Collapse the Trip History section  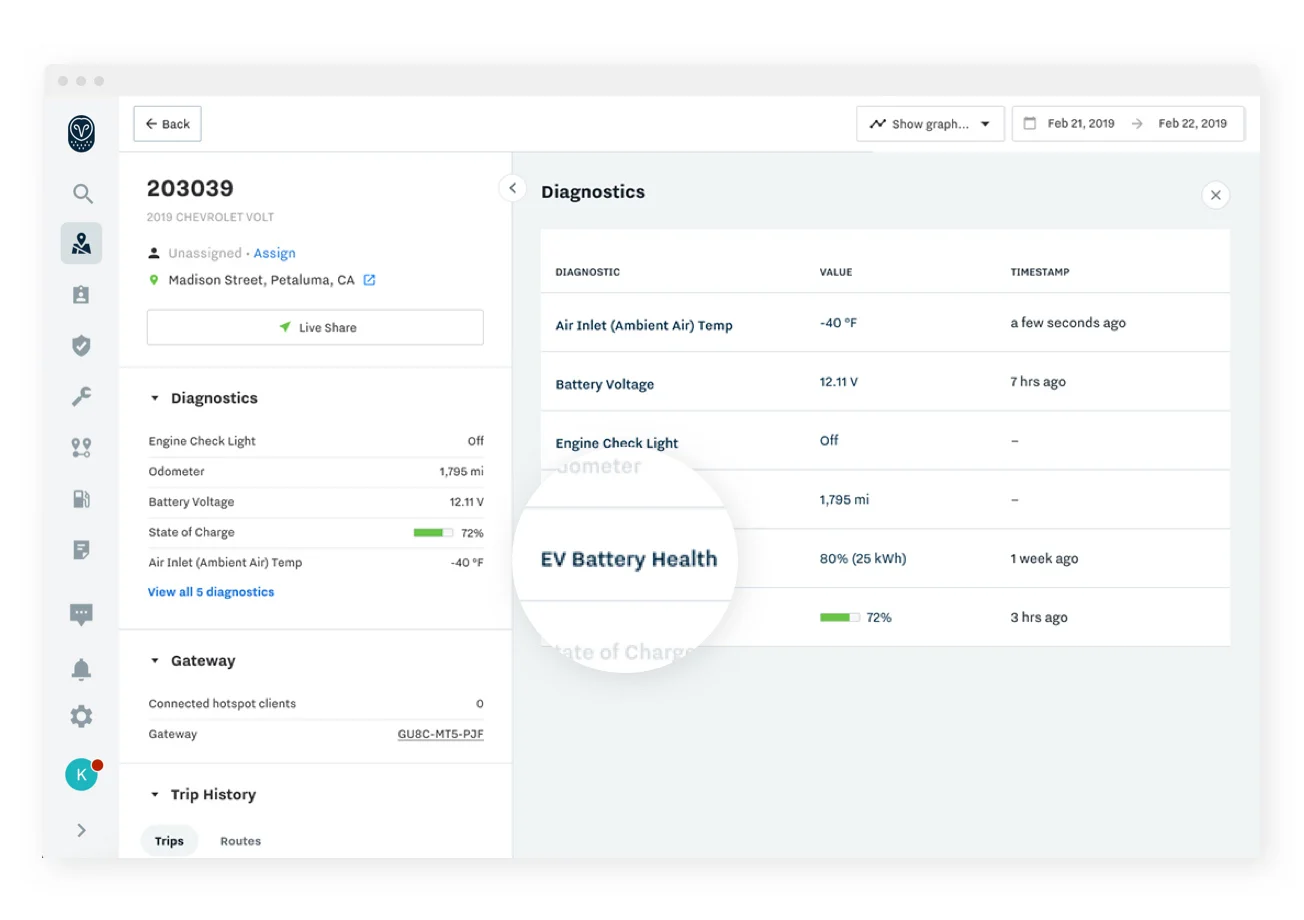pos(155,795)
